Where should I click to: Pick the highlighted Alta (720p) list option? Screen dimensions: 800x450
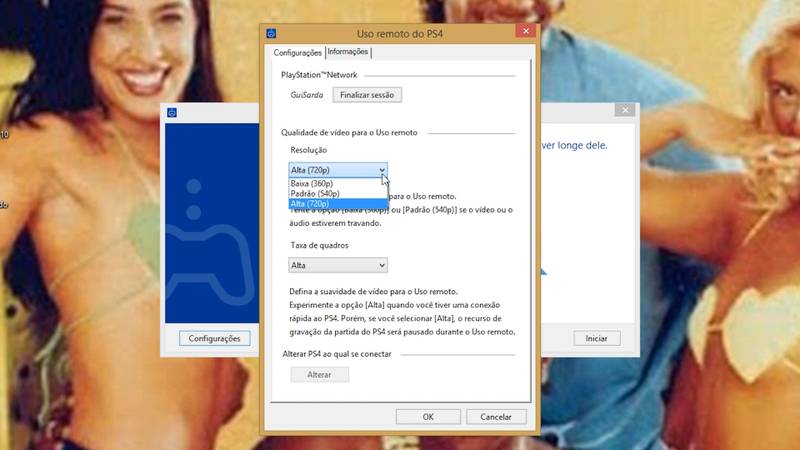(x=338, y=204)
